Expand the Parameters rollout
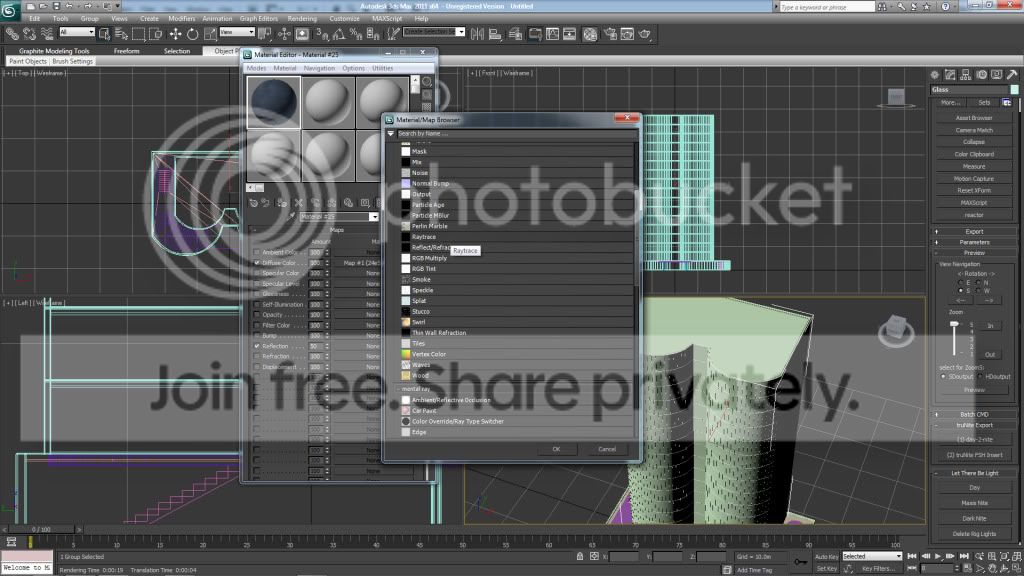The height and width of the screenshot is (576, 1024). 974,242
